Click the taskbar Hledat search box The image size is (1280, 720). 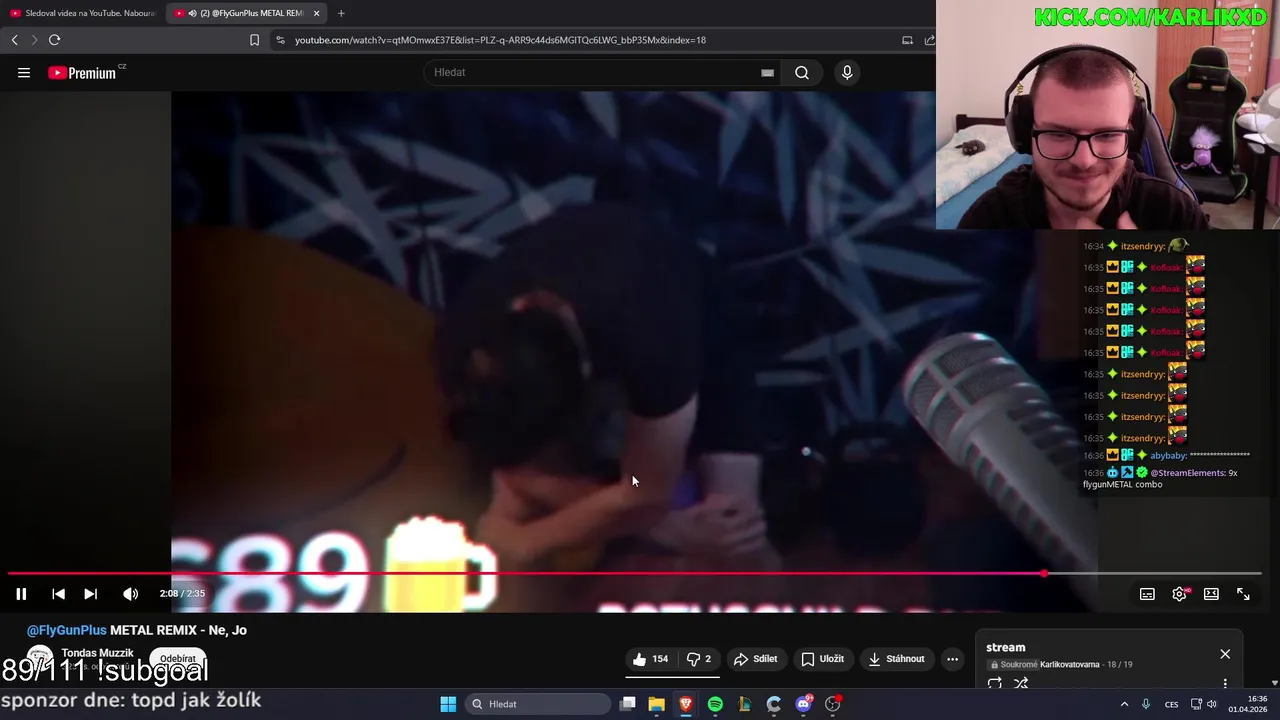pos(538,704)
